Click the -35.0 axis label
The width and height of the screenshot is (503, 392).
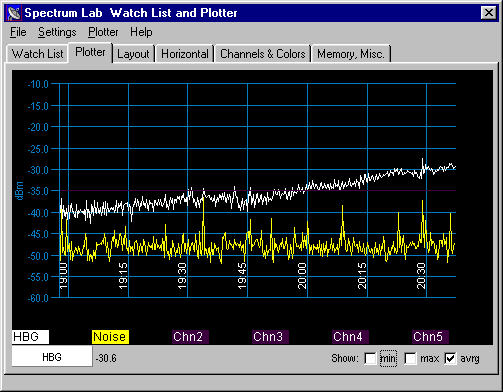coord(38,191)
